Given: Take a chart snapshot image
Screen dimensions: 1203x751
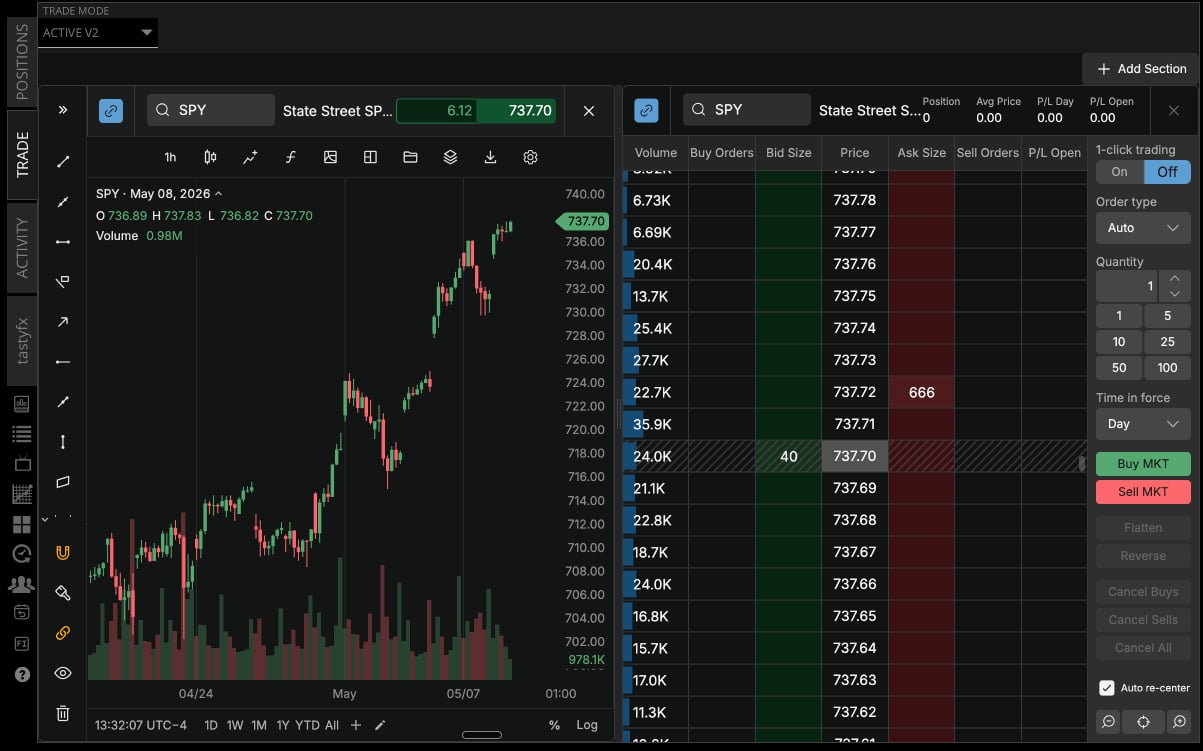Looking at the screenshot, I should (330, 157).
